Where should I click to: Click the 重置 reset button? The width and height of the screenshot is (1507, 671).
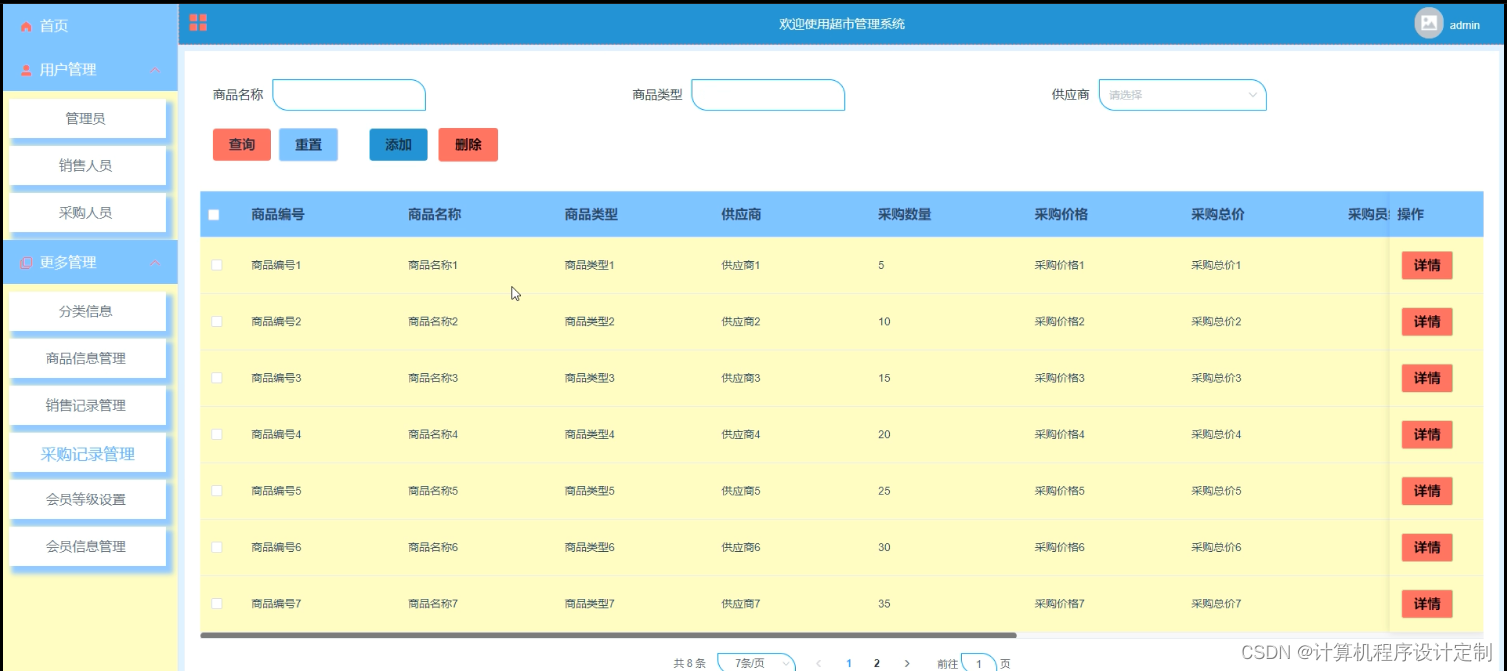pyautogui.click(x=308, y=145)
